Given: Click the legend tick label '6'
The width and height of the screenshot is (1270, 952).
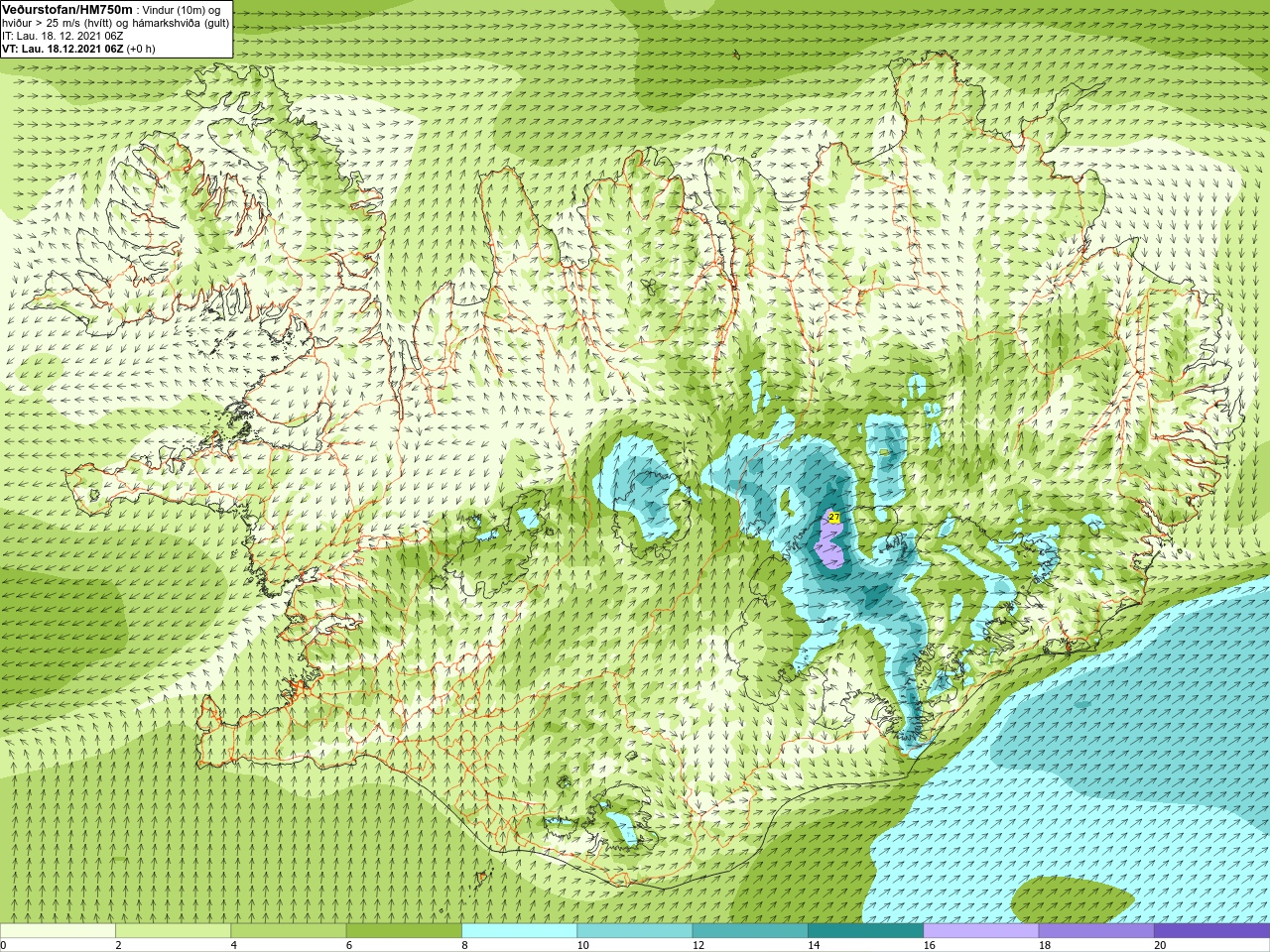Looking at the screenshot, I should coord(349,945).
